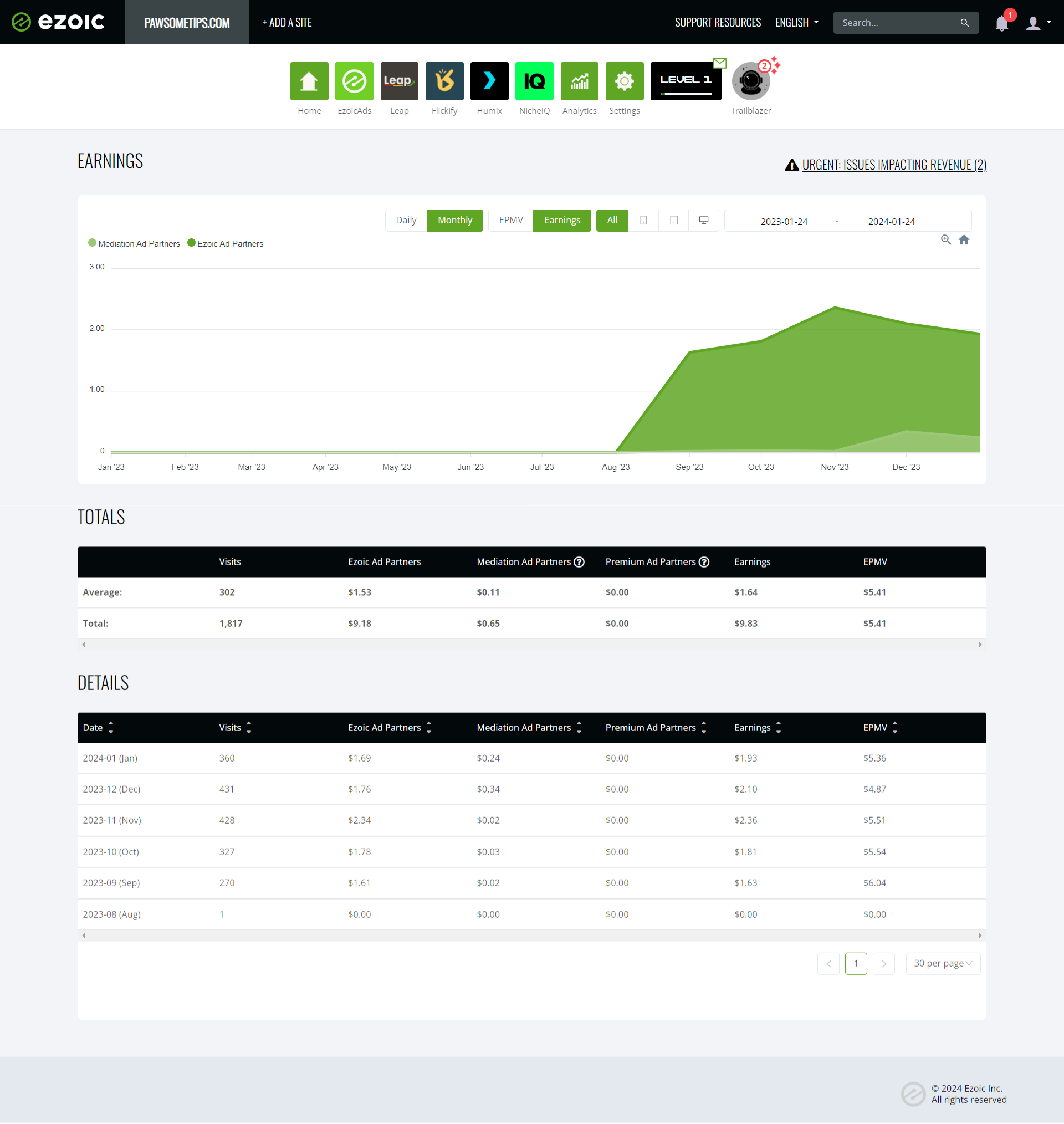This screenshot has width=1064, height=1124.
Task: Click the chart zoom magnifier icon
Action: point(945,239)
